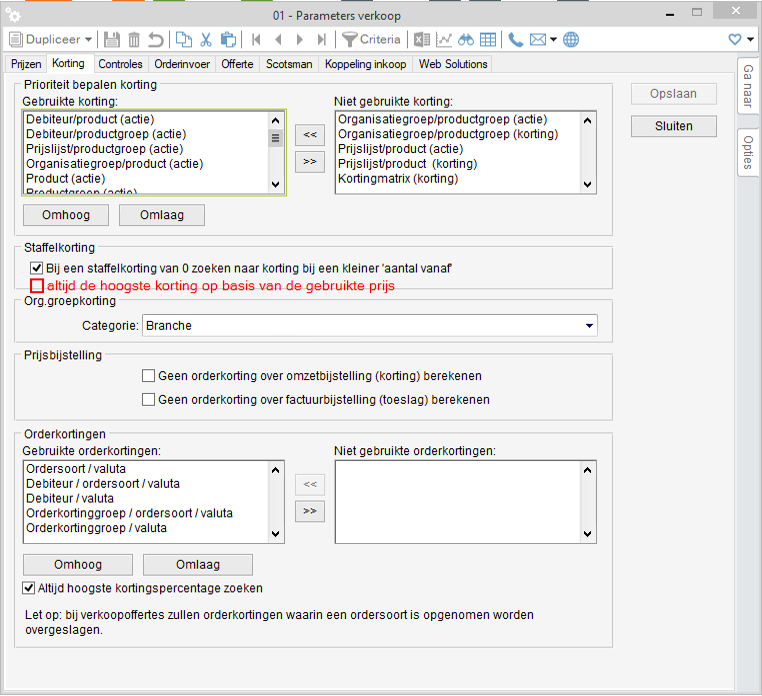
Task: Switch to the Offerte tab
Action: pos(237,64)
